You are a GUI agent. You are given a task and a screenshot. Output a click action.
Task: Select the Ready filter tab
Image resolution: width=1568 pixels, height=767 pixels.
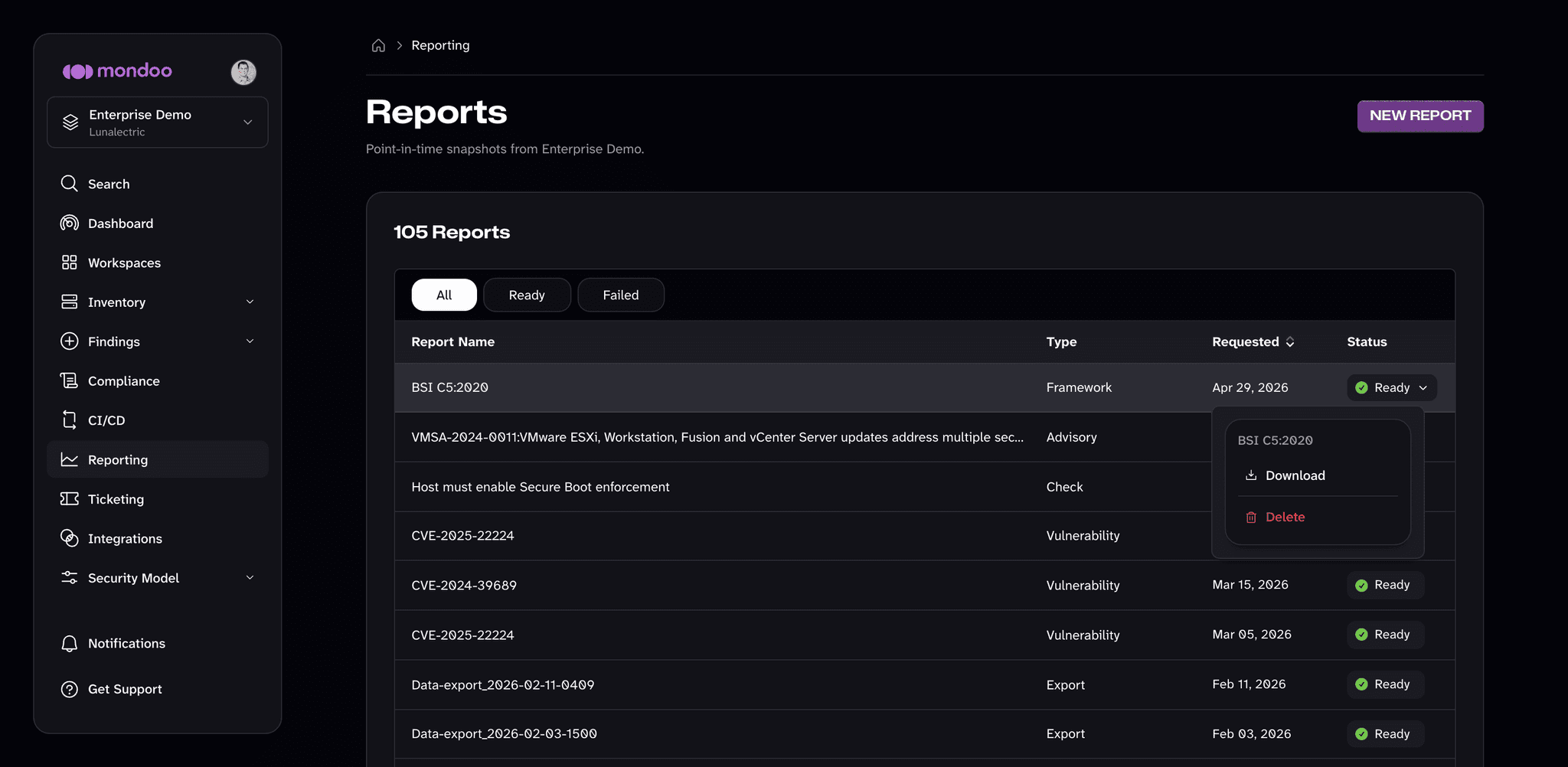click(x=527, y=295)
